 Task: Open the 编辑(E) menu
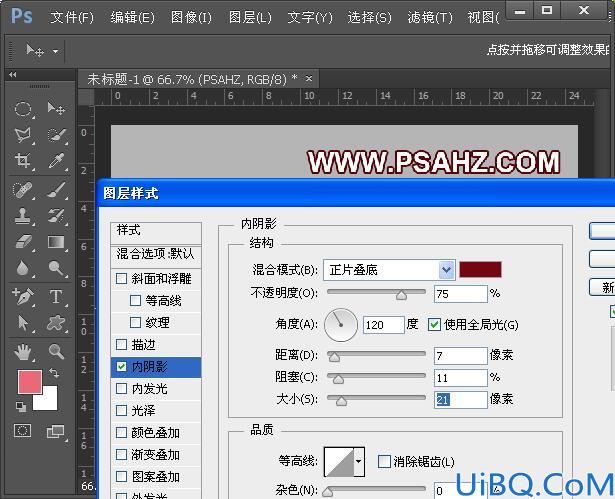tap(132, 17)
